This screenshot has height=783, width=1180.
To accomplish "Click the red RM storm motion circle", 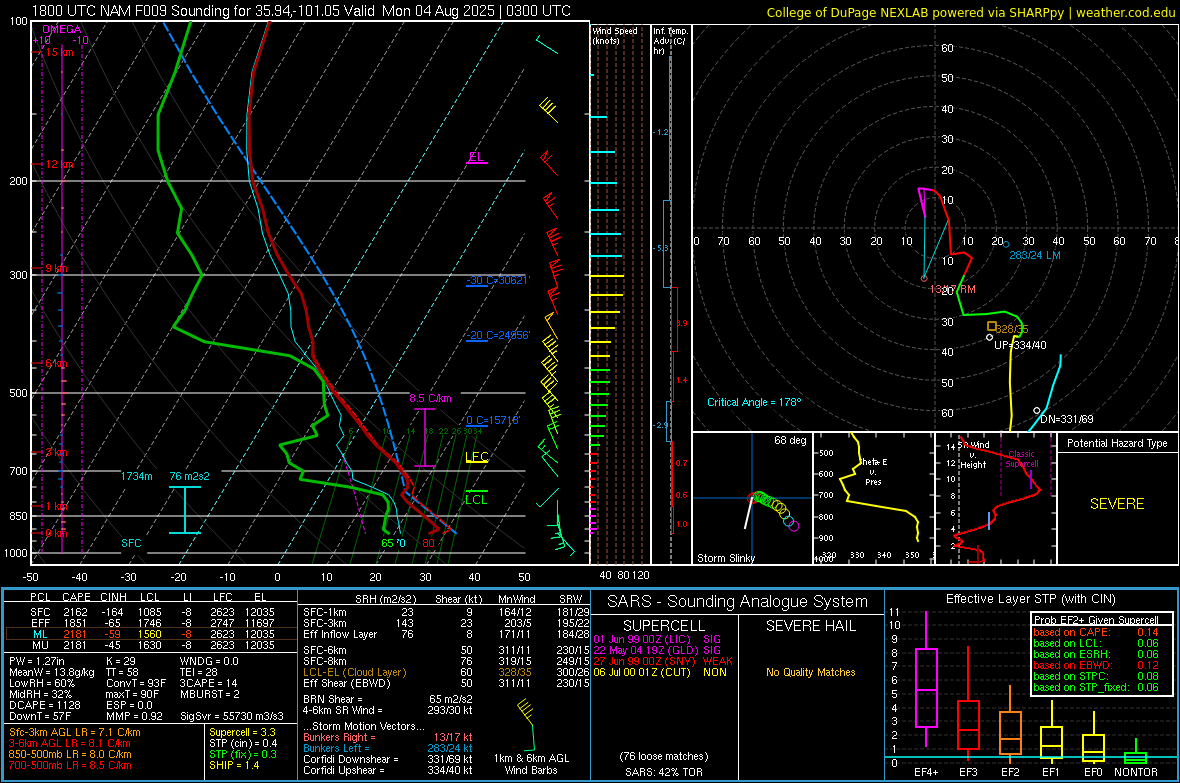I will tap(924, 279).
